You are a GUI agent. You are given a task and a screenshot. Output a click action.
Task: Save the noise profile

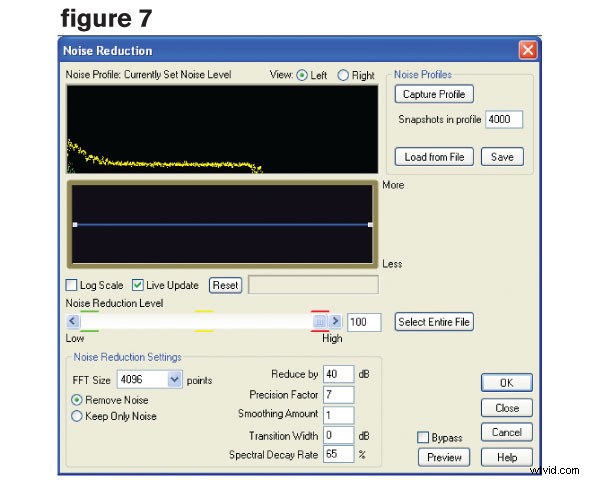(x=502, y=157)
